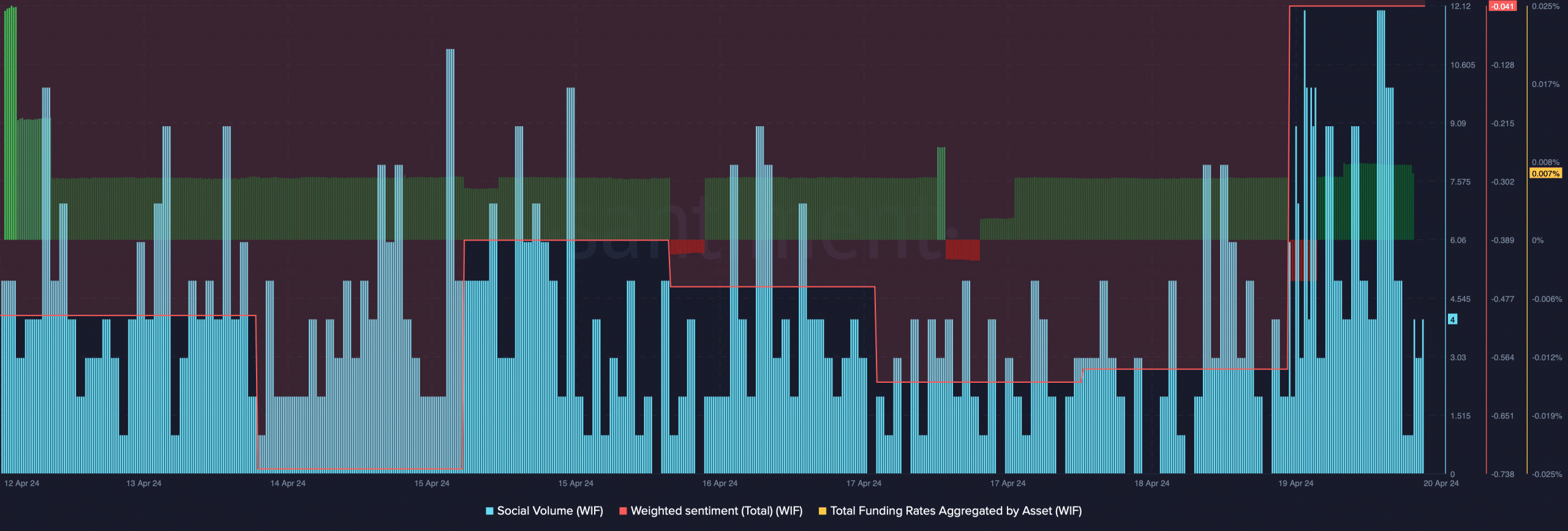Click the -0.651 sentiment axis value
The height and width of the screenshot is (531, 1568).
tap(1502, 416)
